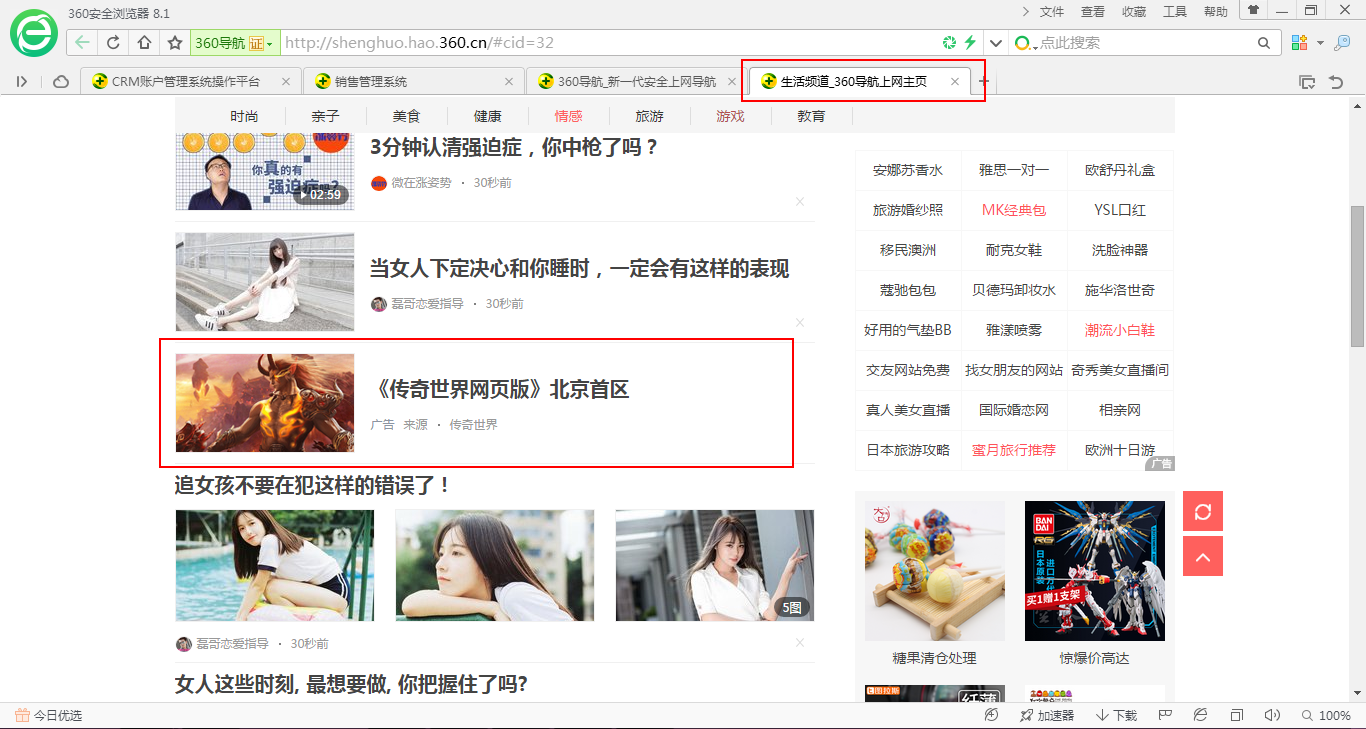The width and height of the screenshot is (1366, 729).
Task: Click the red refresh feed floating button
Action: (1202, 511)
